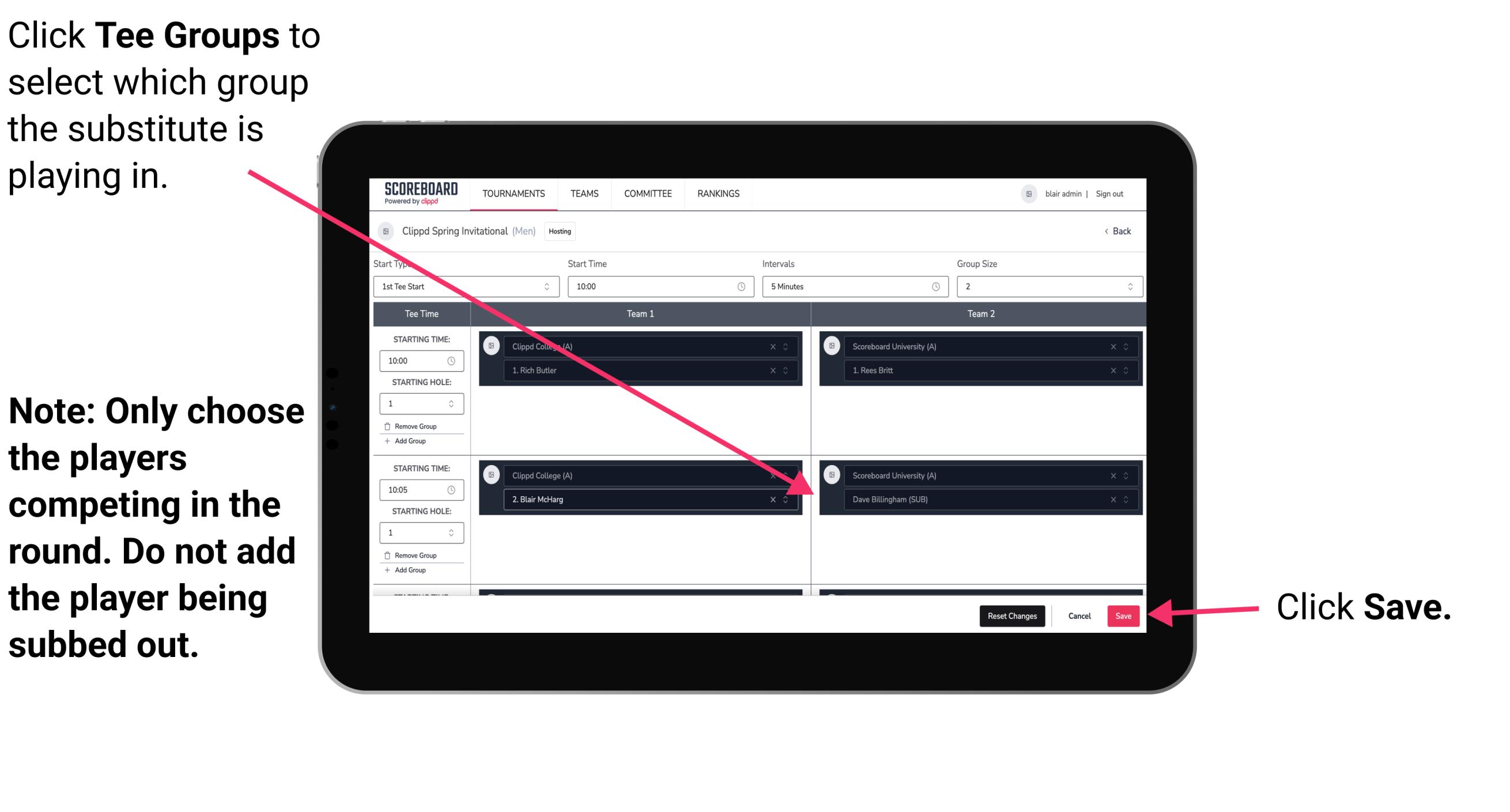Toggle Scoreboard University team visibility first group

(832, 347)
